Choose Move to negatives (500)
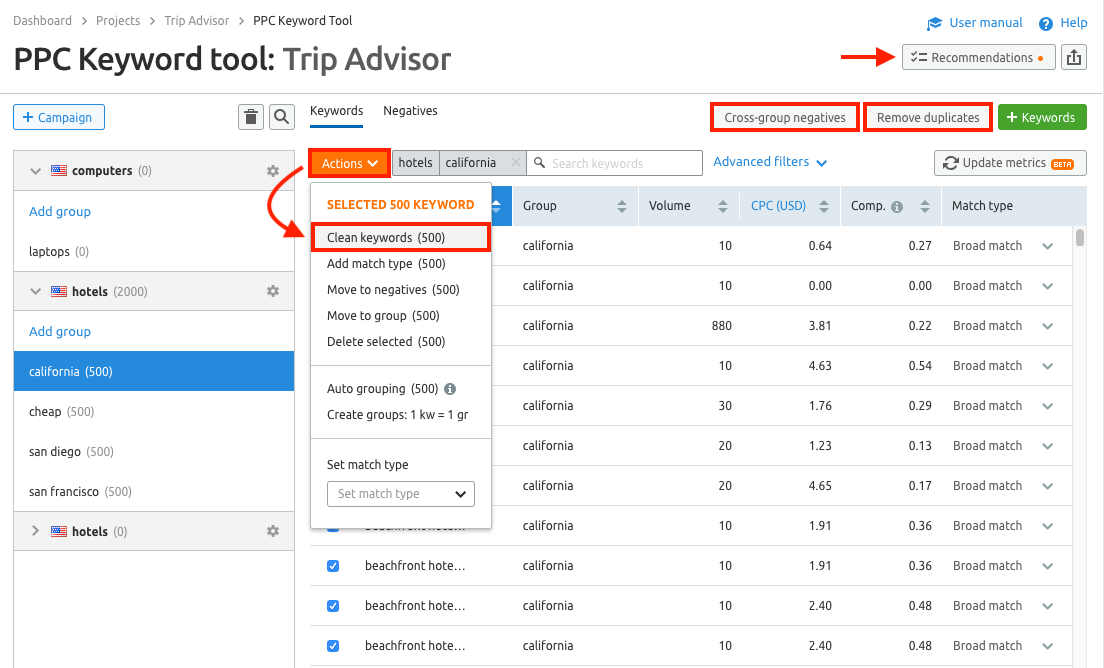The height and width of the screenshot is (668, 1104). click(x=393, y=290)
